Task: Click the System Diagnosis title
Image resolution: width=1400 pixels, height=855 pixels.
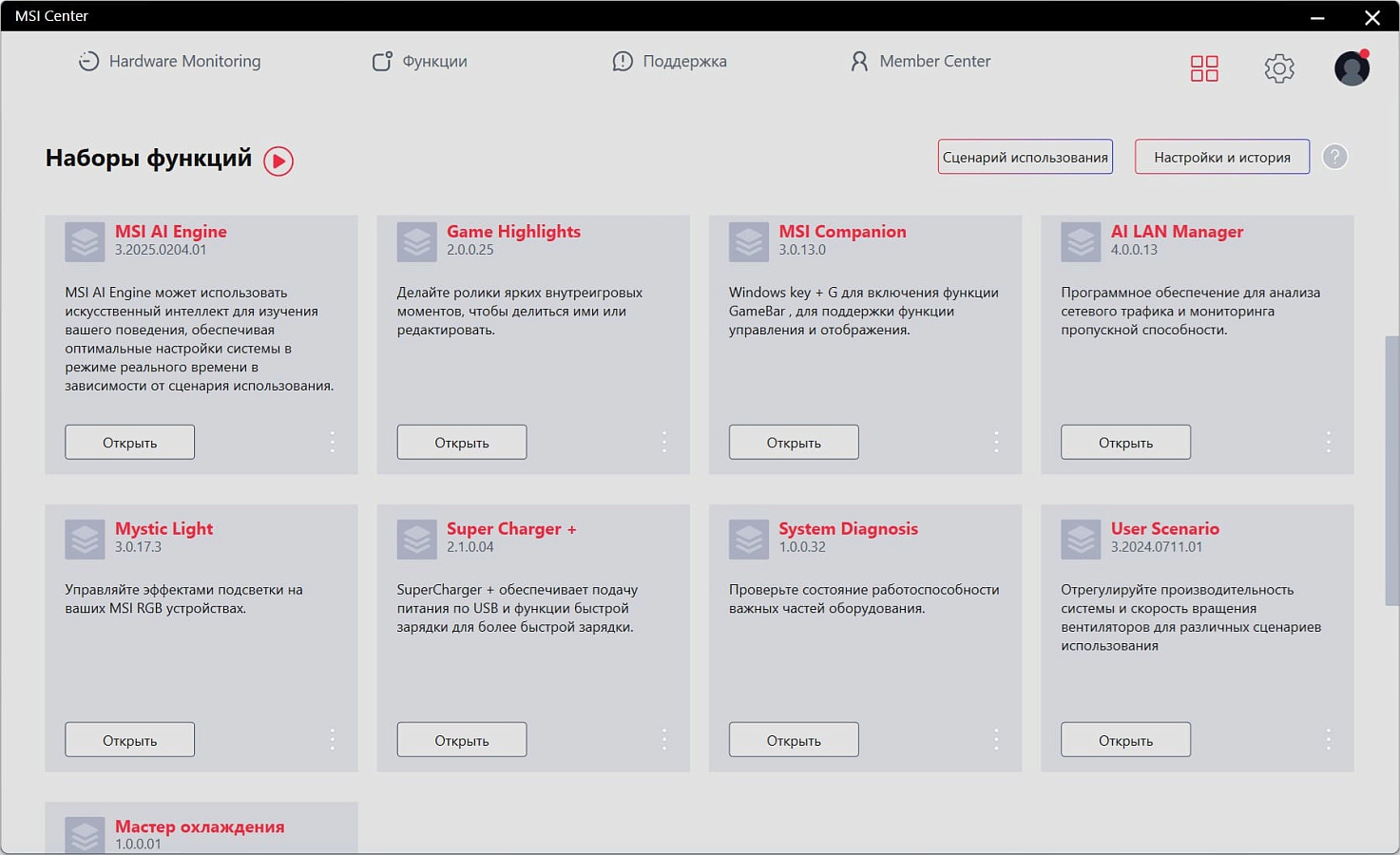Action: point(848,528)
